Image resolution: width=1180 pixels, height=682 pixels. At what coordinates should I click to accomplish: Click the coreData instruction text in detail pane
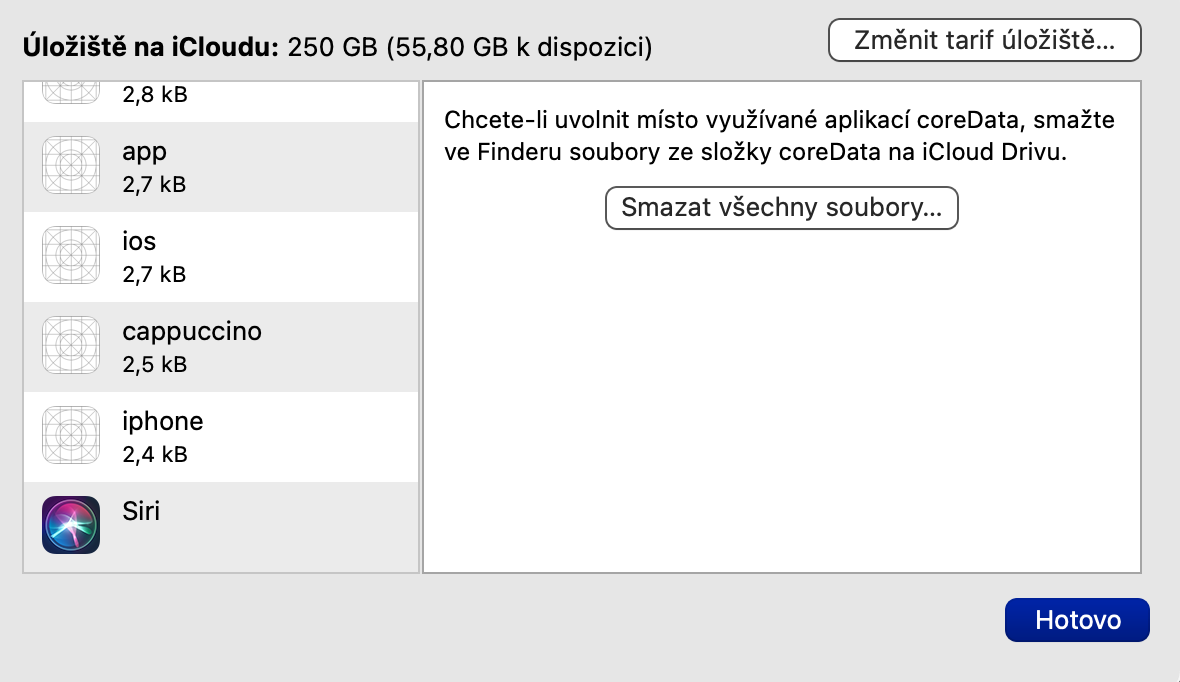[x=778, y=137]
